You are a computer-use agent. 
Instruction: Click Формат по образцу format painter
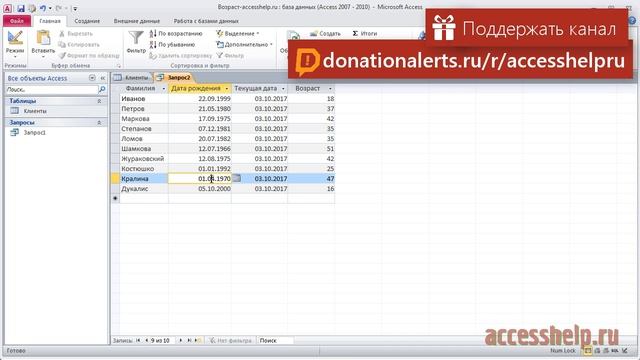[89, 56]
